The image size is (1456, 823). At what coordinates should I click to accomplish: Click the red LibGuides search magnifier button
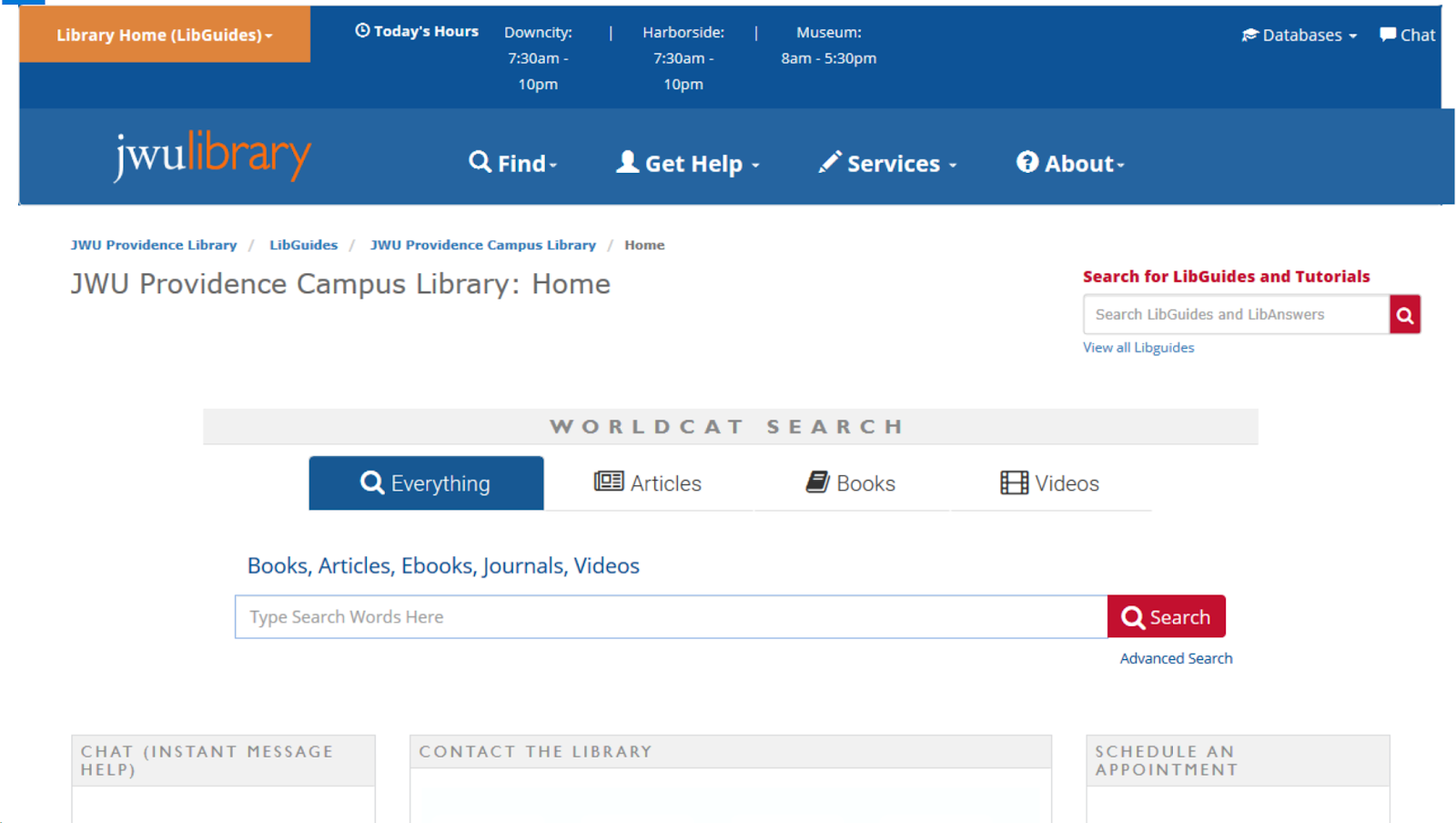(x=1405, y=314)
